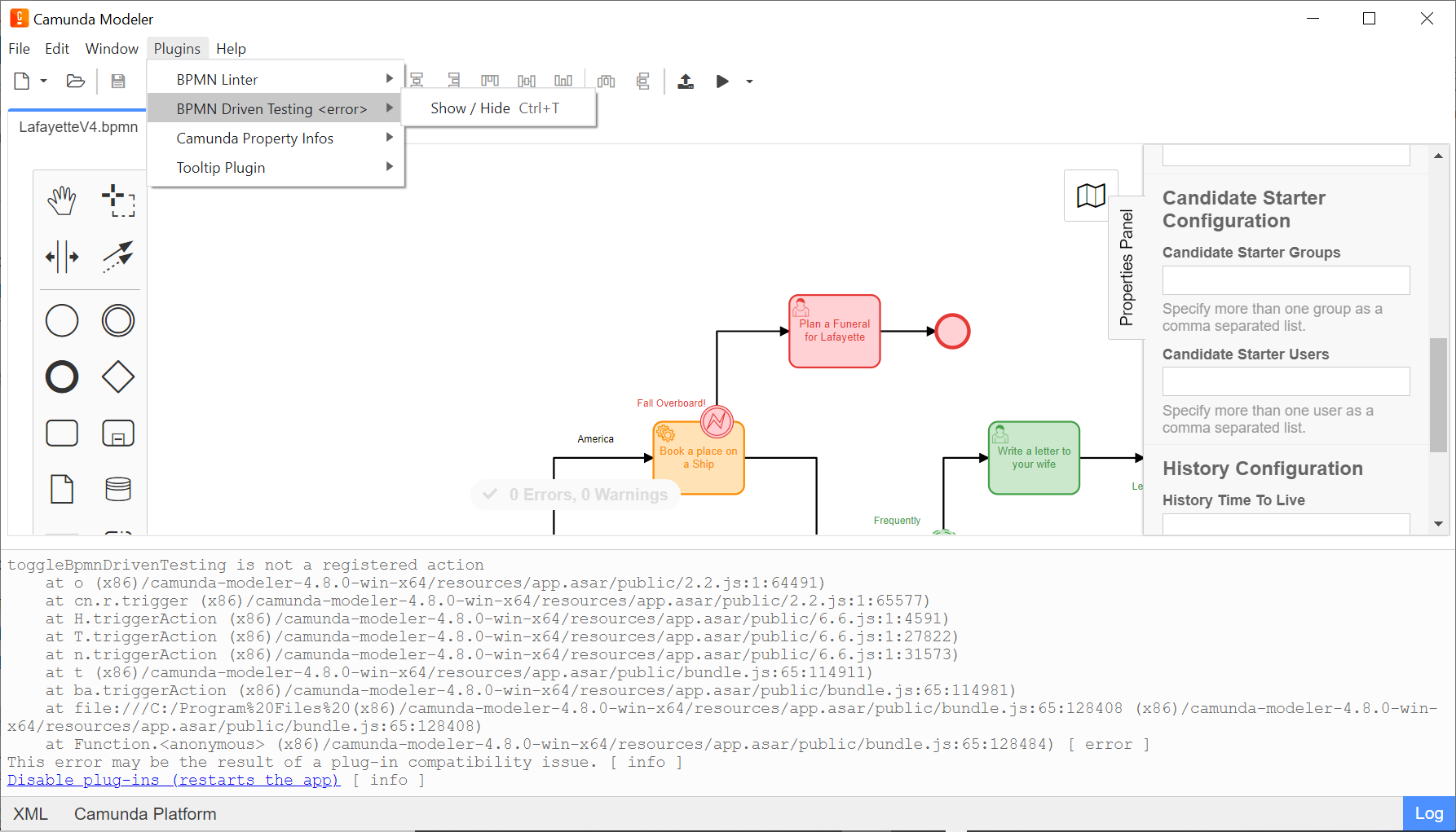Create a Data Store from the palette
This screenshot has height=832, width=1456.
[x=118, y=488]
